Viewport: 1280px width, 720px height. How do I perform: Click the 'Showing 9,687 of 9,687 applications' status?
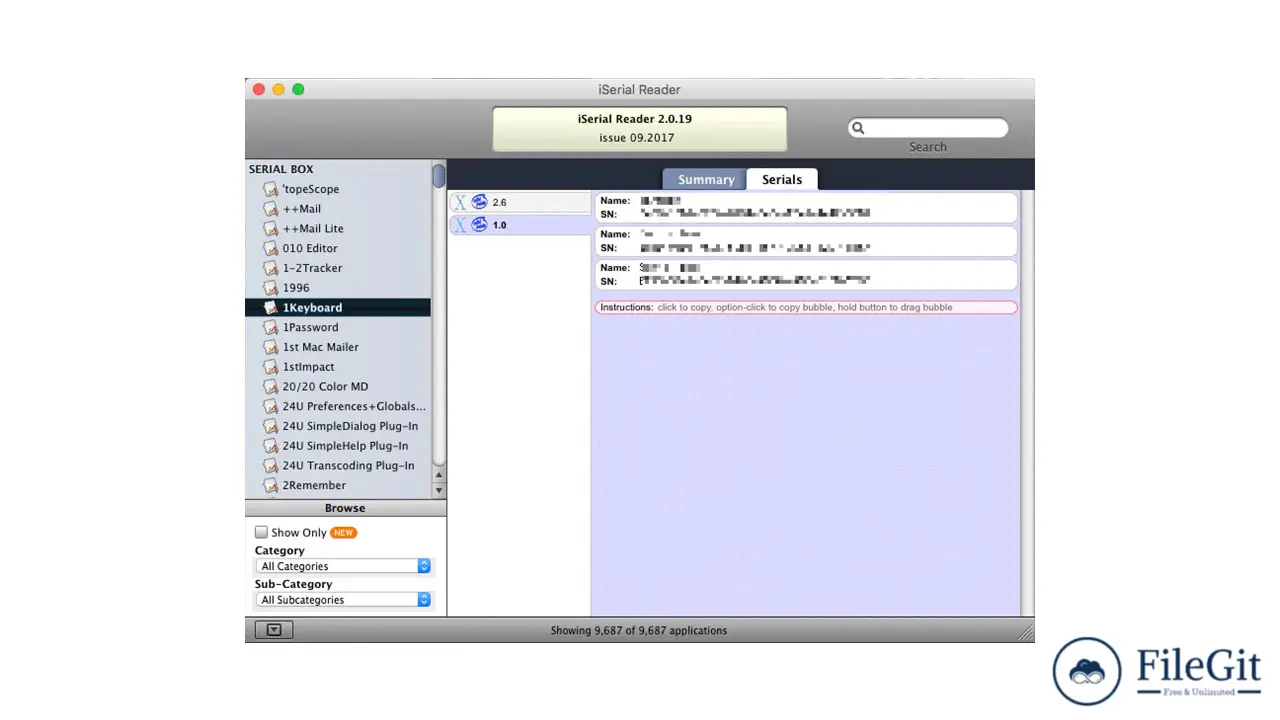[639, 630]
